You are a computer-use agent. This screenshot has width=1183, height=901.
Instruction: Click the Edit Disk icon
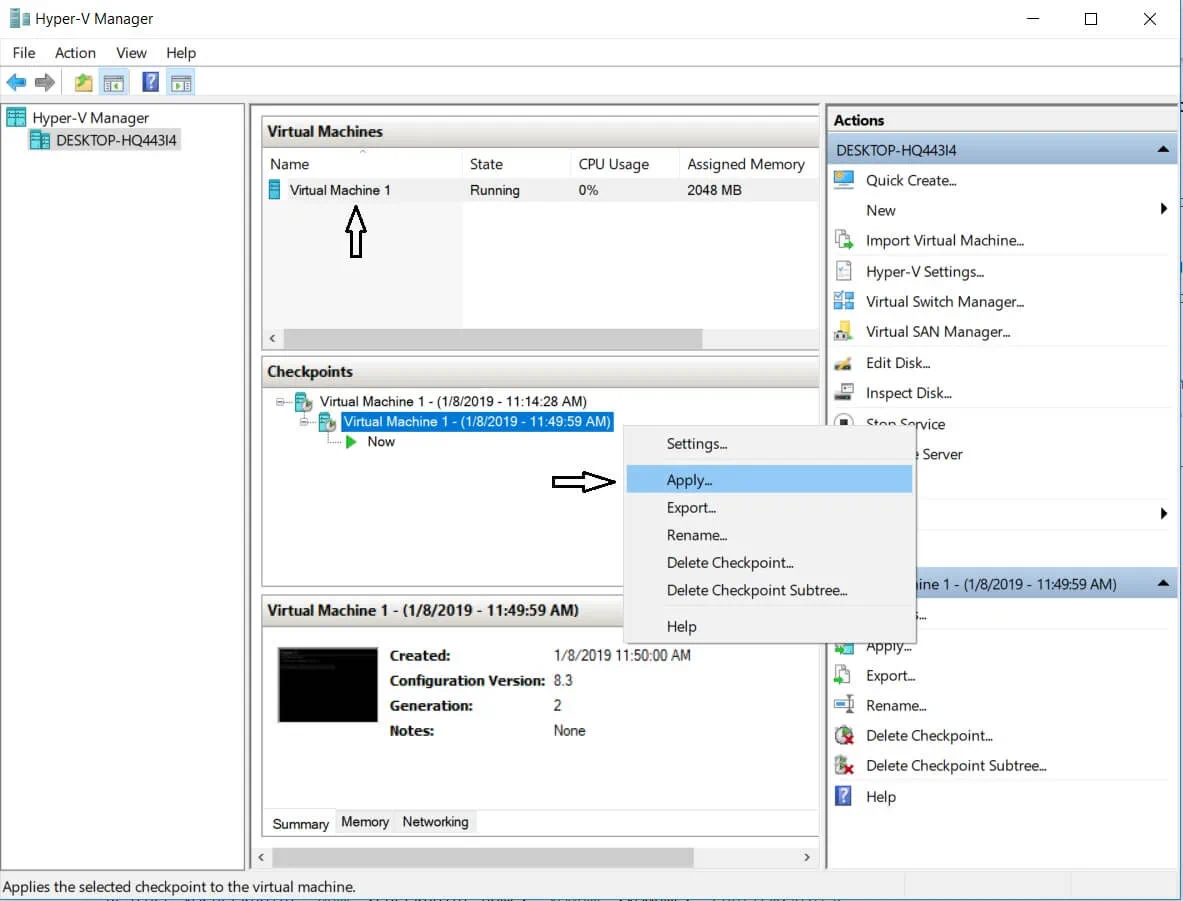(844, 363)
